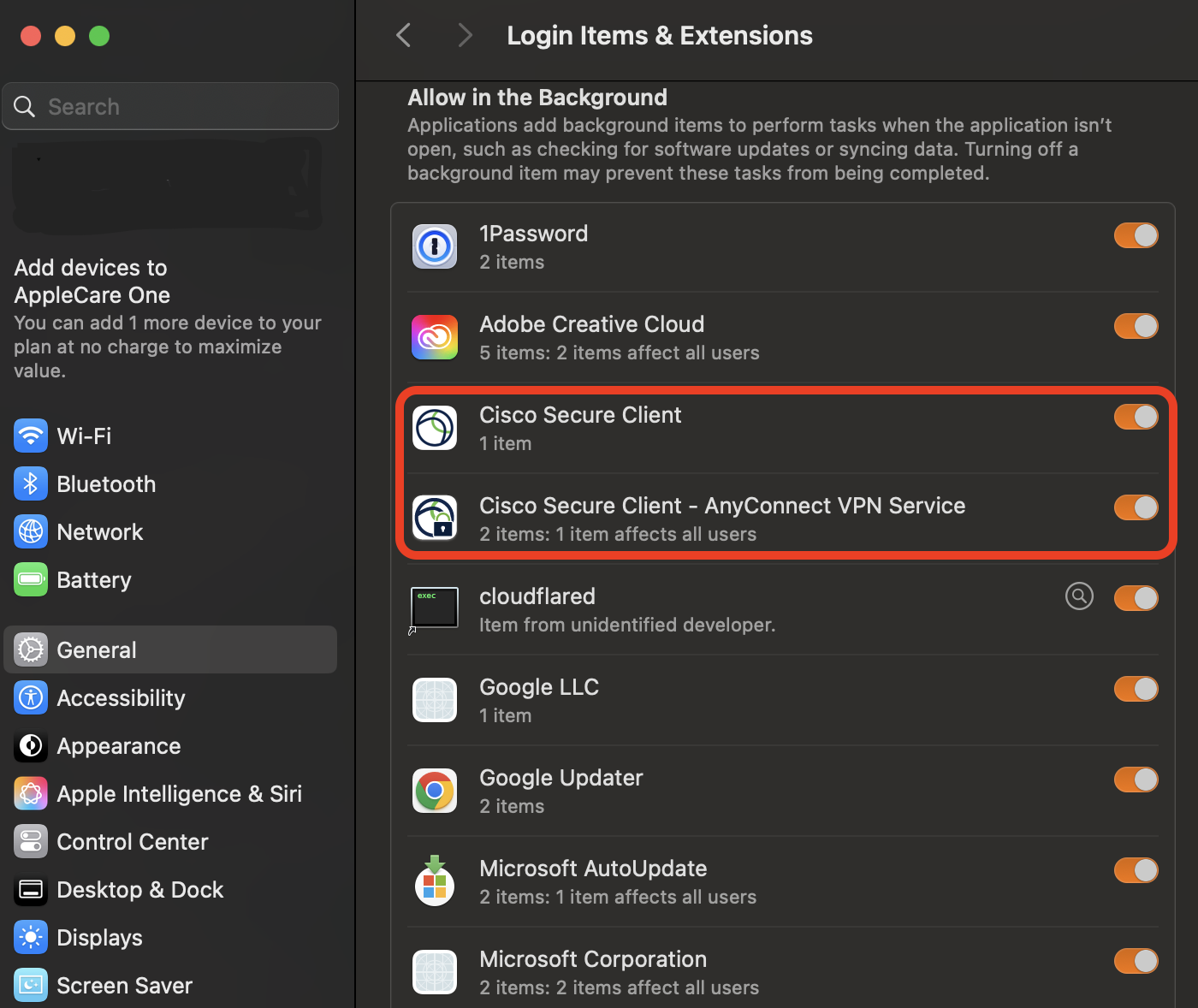Turn off the 1Password background toggle

[1136, 235]
